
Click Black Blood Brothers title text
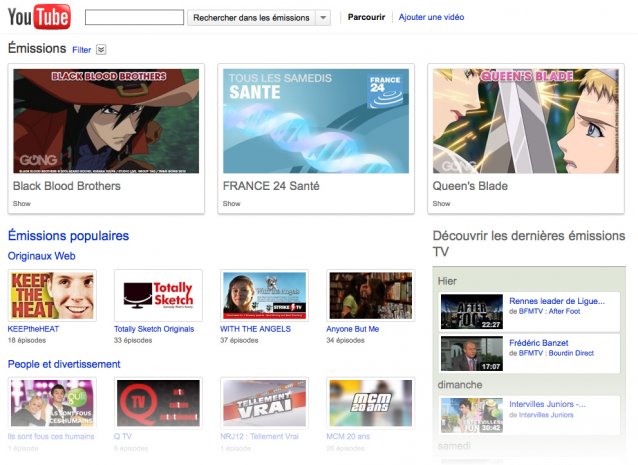click(x=67, y=186)
